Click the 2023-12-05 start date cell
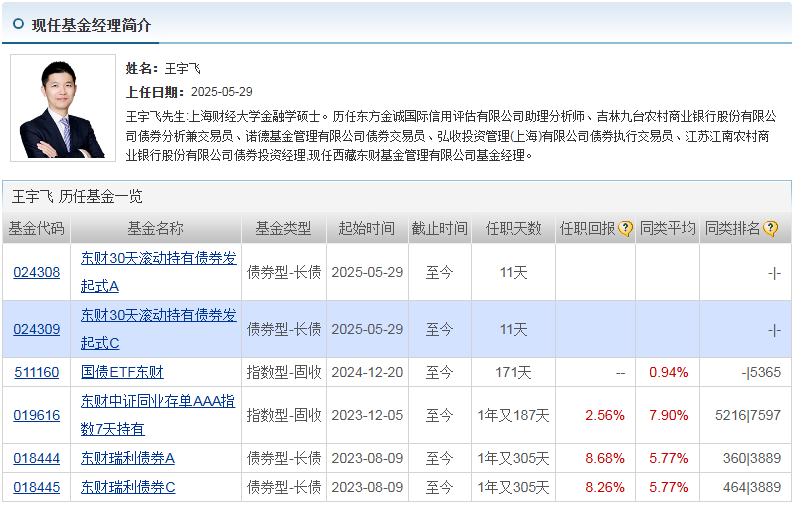Viewport: 795px width, 506px height. [367, 415]
